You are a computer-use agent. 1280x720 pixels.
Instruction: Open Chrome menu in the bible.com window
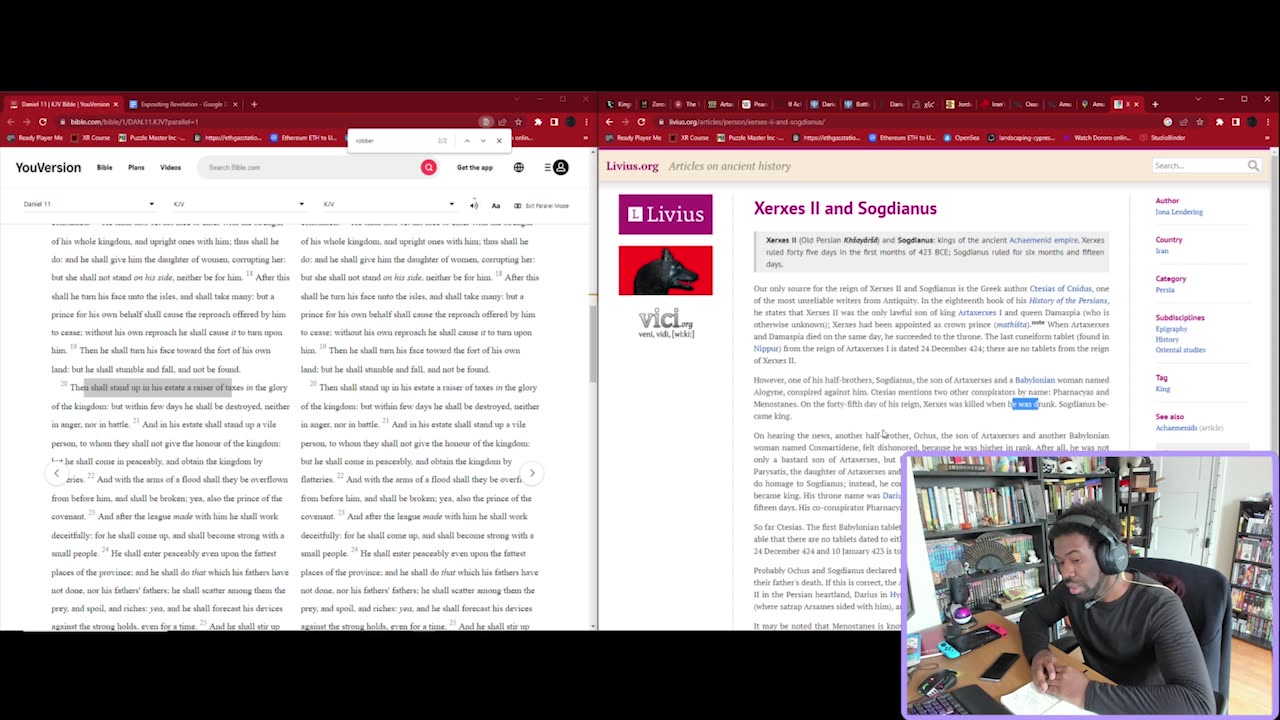pyautogui.click(x=587, y=122)
